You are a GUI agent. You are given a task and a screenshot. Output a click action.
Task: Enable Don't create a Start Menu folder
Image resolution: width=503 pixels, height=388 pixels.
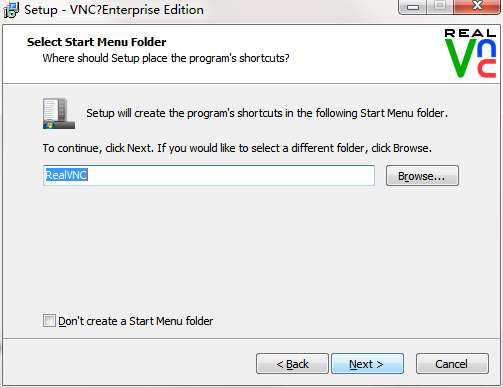pos(49,321)
